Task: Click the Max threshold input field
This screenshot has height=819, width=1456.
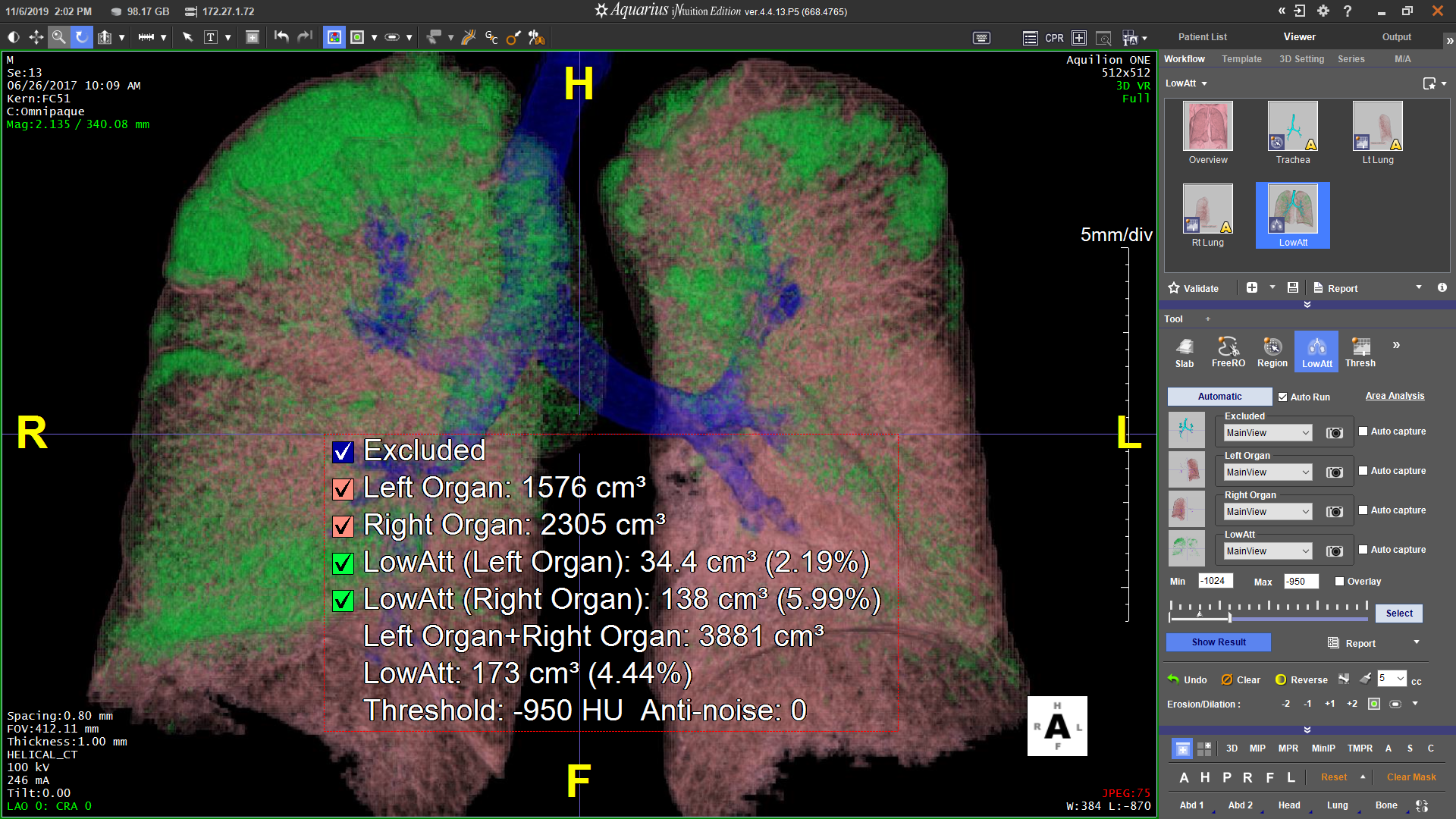Action: point(1301,582)
